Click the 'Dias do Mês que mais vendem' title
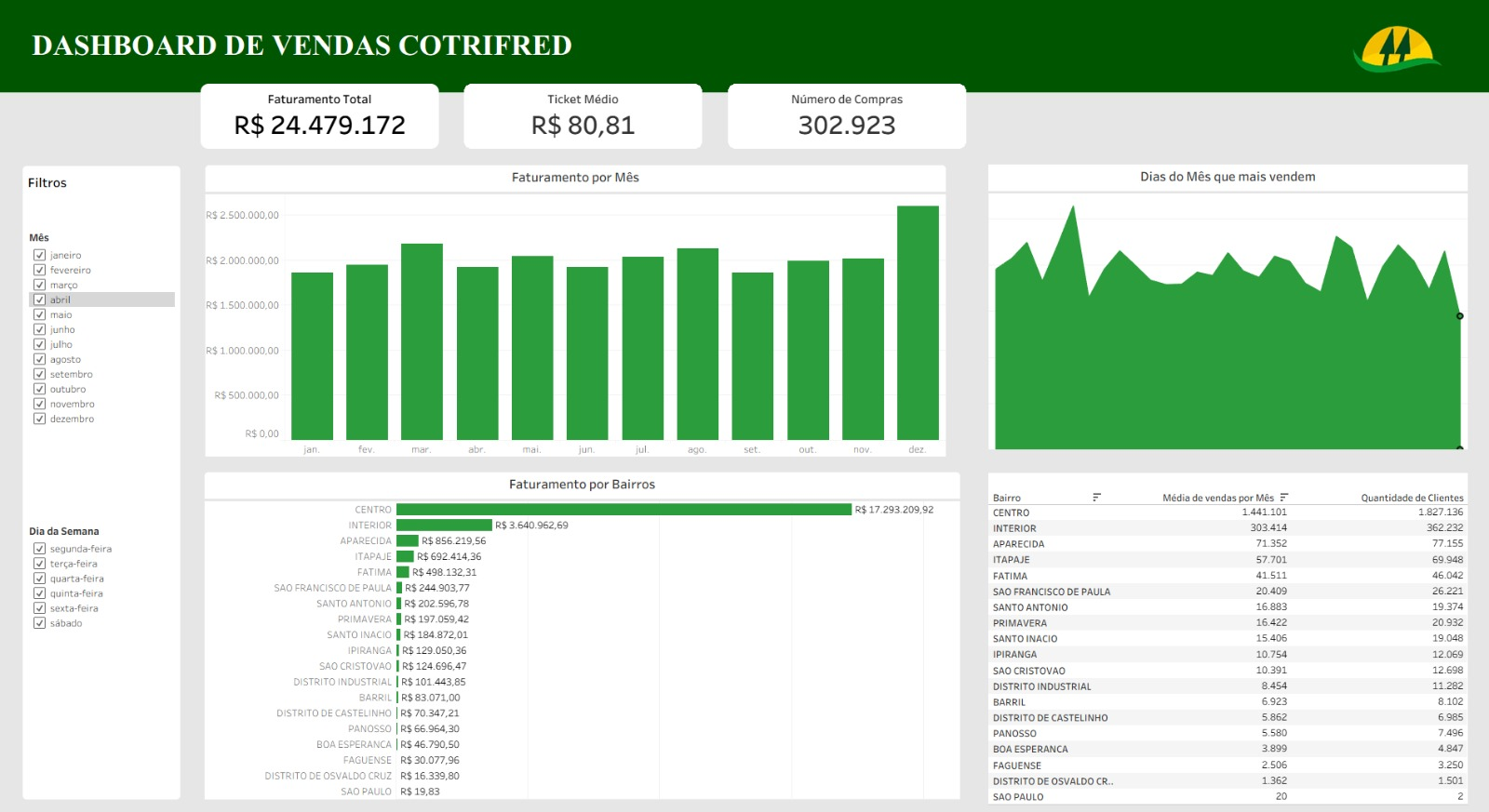The height and width of the screenshot is (812, 1489). click(1227, 177)
